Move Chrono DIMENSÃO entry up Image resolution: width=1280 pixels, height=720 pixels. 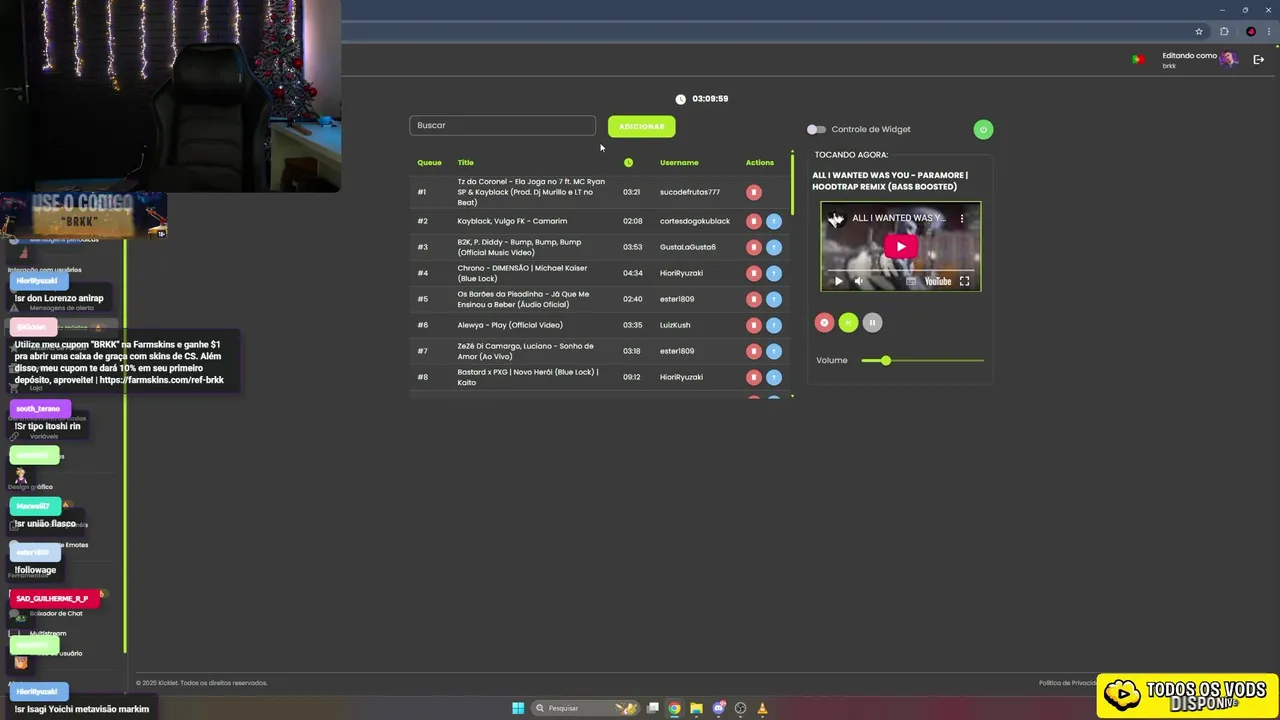(774, 273)
